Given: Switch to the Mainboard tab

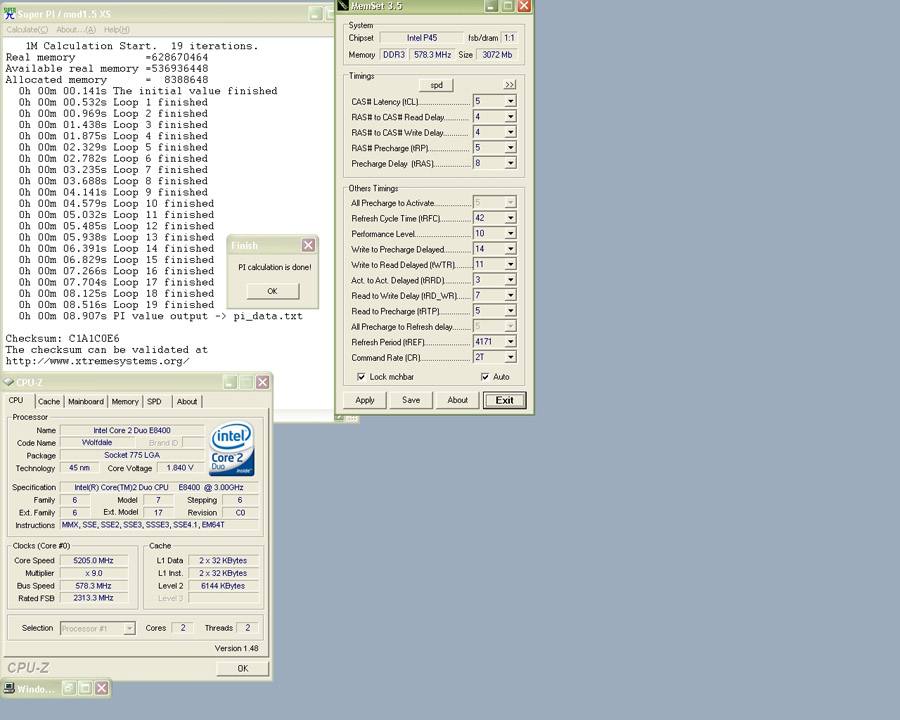Looking at the screenshot, I should point(86,401).
